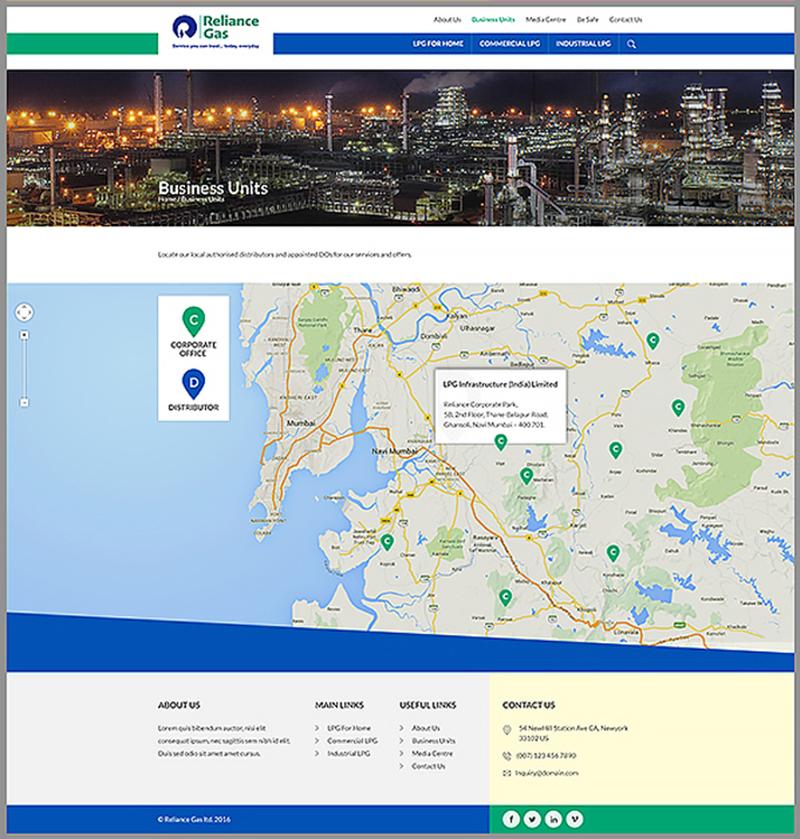Click the Inquiry@domain.com email link

547,773
